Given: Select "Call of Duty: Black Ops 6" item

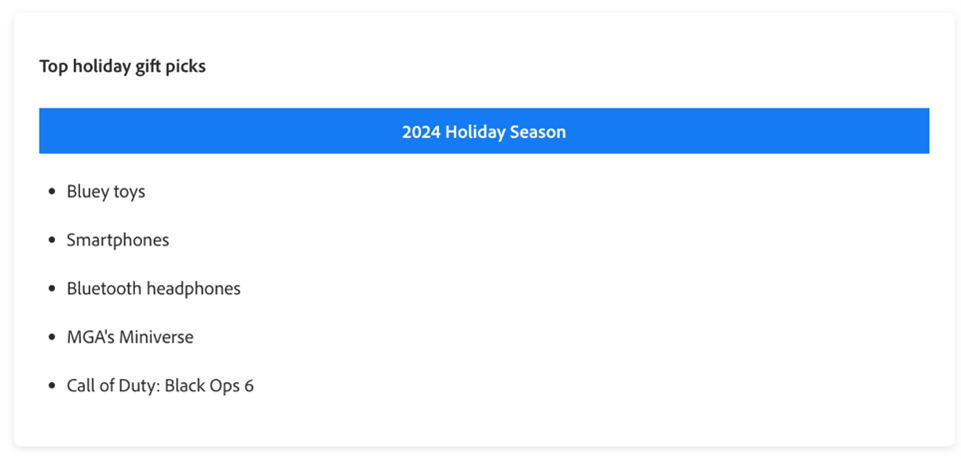Looking at the screenshot, I should pos(160,386).
